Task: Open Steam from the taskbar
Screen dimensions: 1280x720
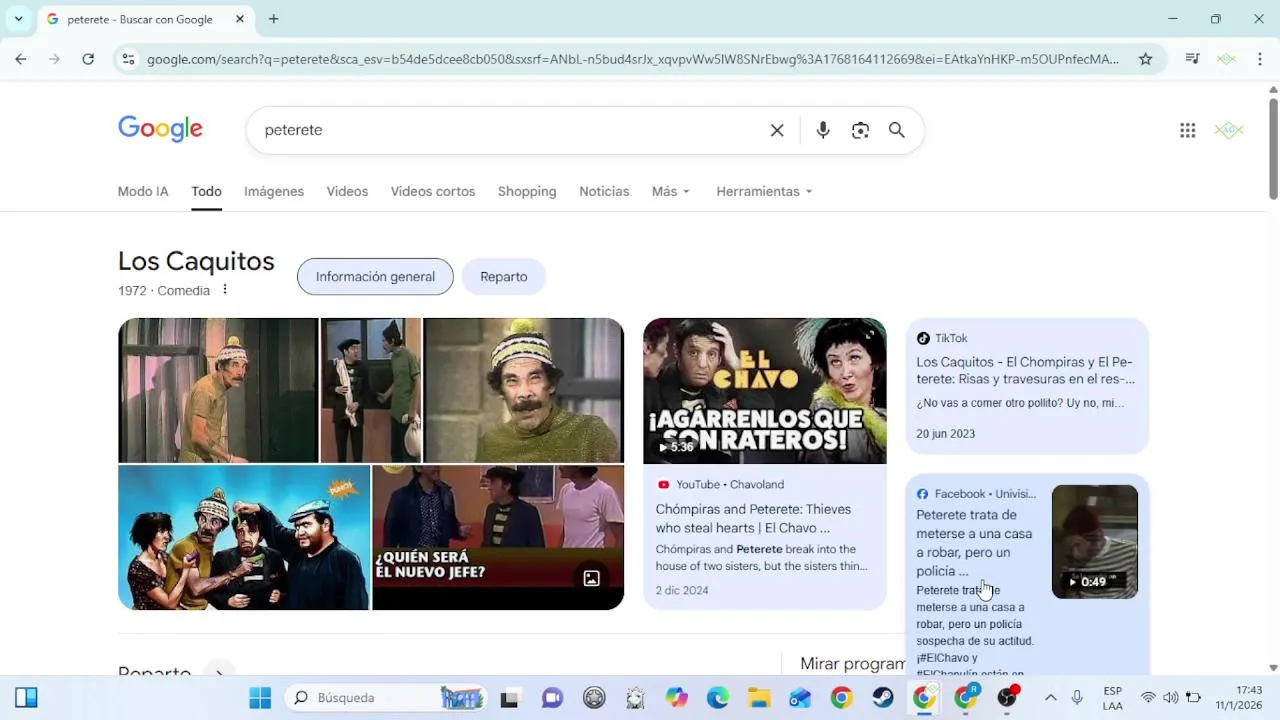Action: [883, 697]
